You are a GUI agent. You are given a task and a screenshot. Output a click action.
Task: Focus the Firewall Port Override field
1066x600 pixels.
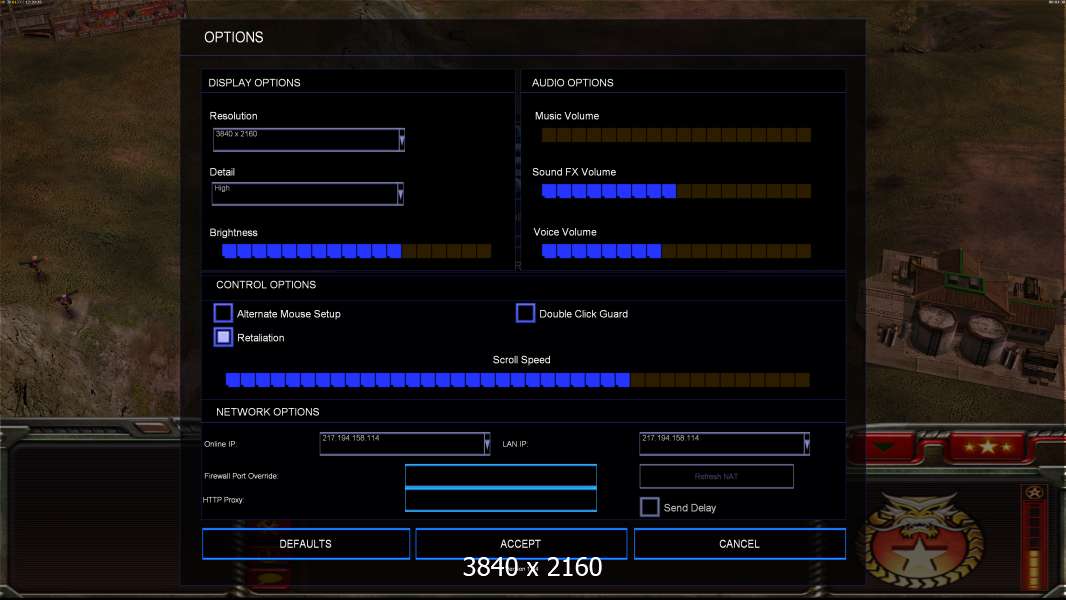(x=500, y=476)
